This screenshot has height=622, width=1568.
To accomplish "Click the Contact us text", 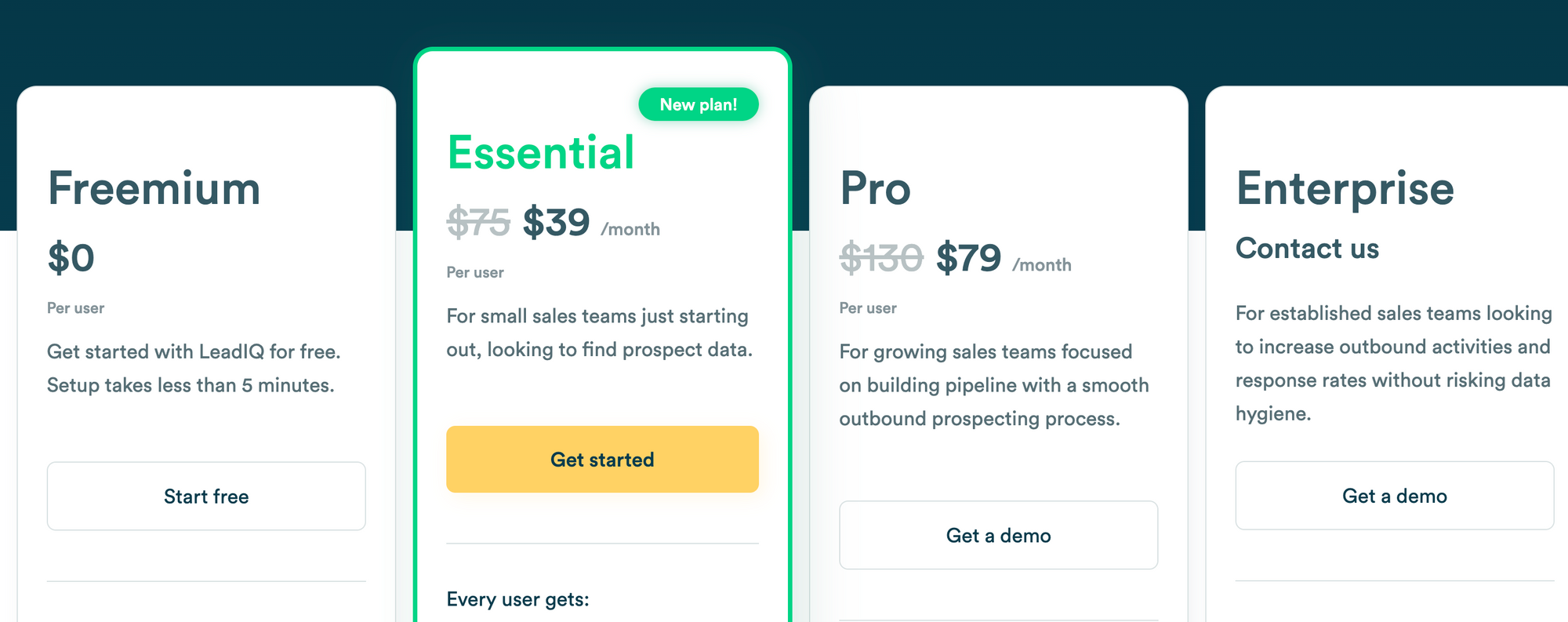I will point(1307,249).
